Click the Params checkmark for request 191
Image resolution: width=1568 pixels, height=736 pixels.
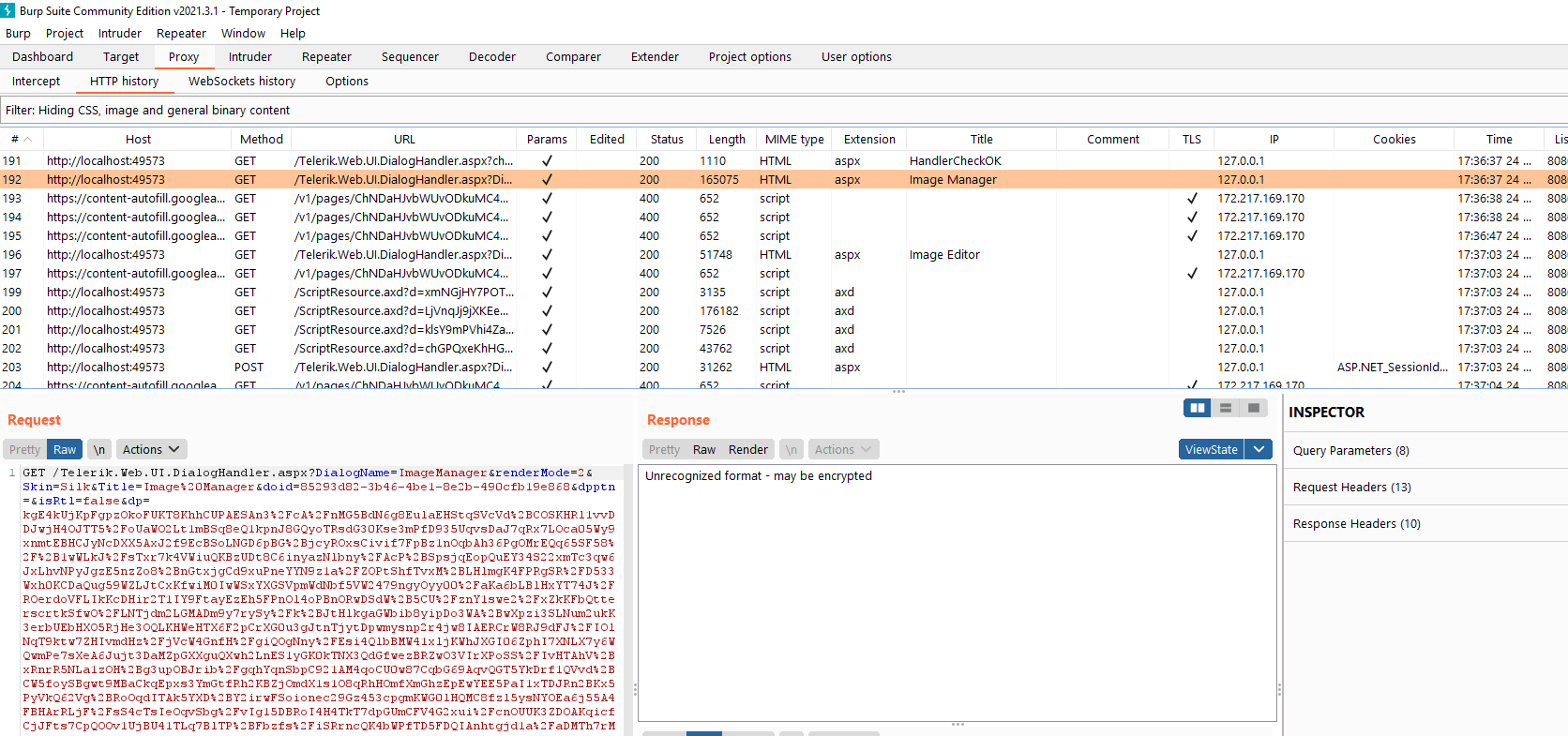click(x=547, y=160)
